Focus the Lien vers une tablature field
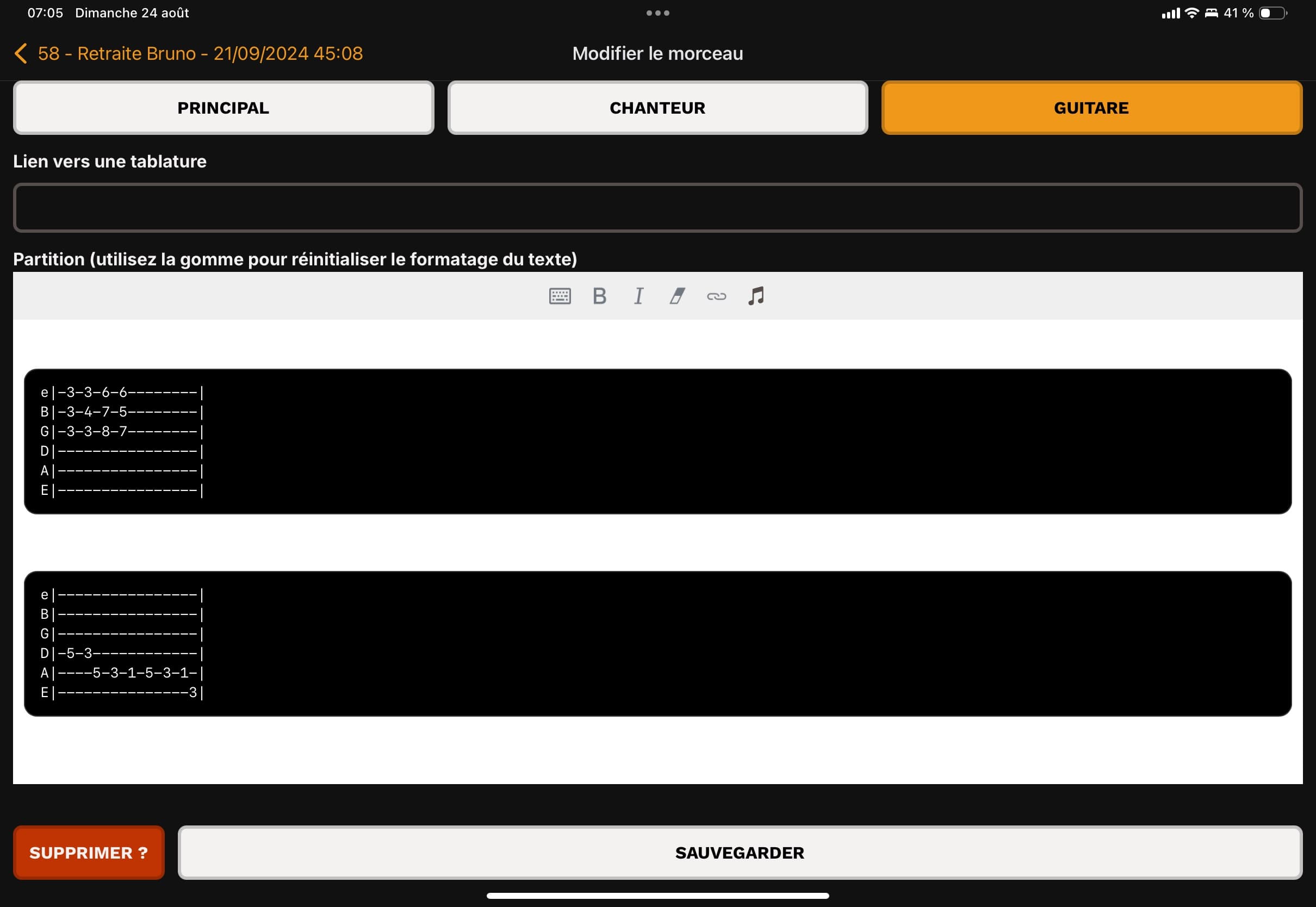The width and height of the screenshot is (1316, 907). [657, 207]
